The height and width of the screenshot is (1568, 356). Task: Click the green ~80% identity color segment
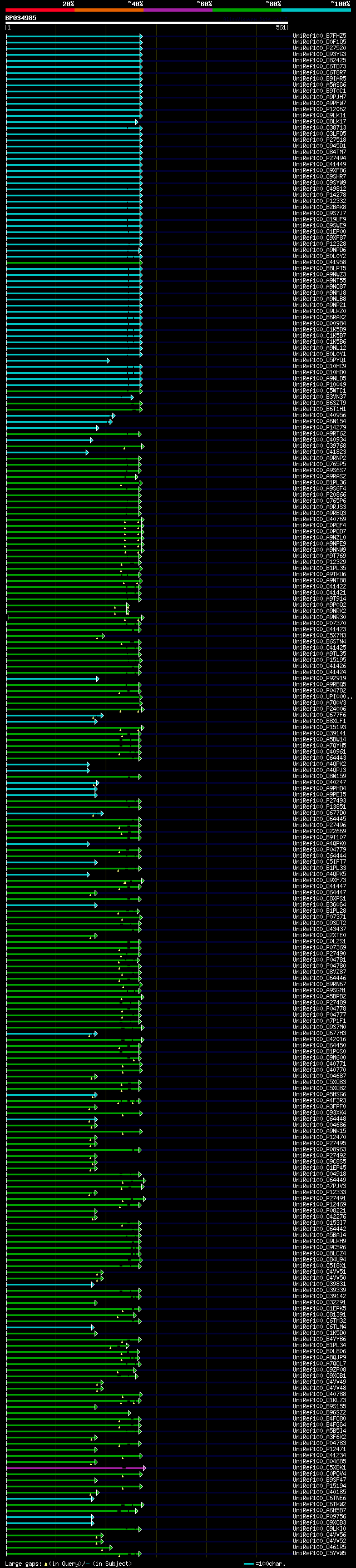pyautogui.click(x=247, y=10)
